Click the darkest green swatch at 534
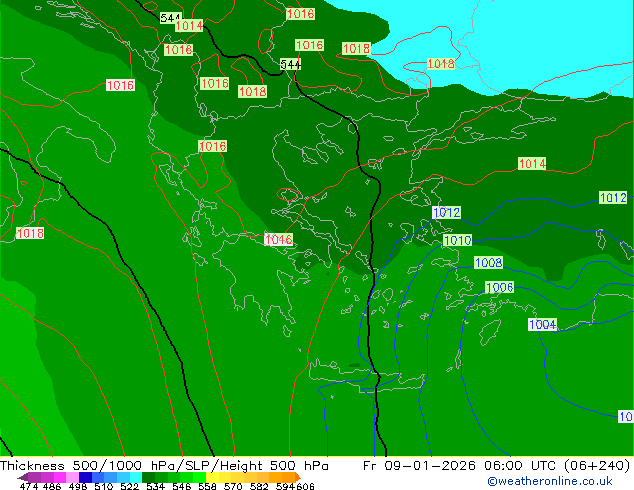634x490 pixels. click(x=148, y=477)
